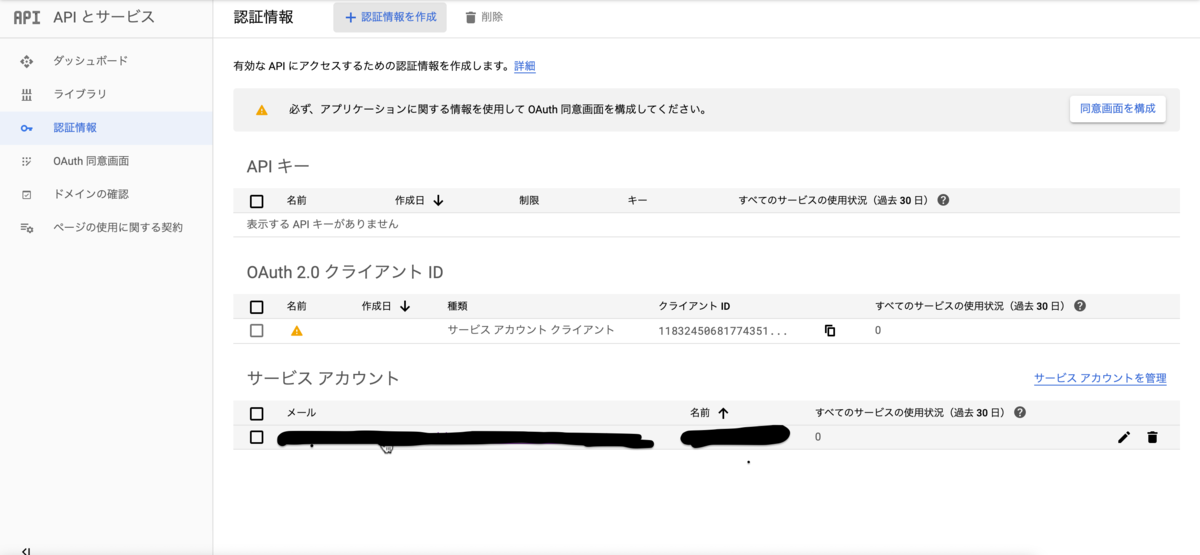Click the key icon beside 認証情報

click(x=27, y=128)
